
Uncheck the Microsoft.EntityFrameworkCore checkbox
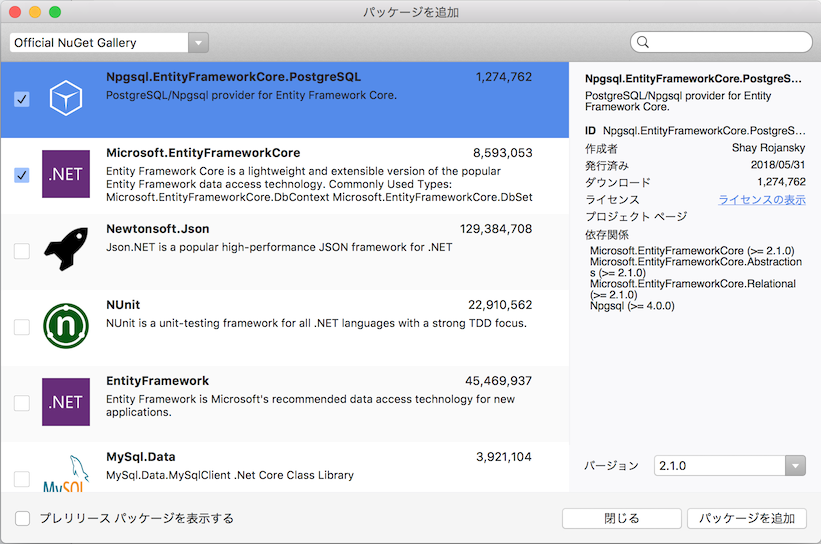tap(21, 175)
